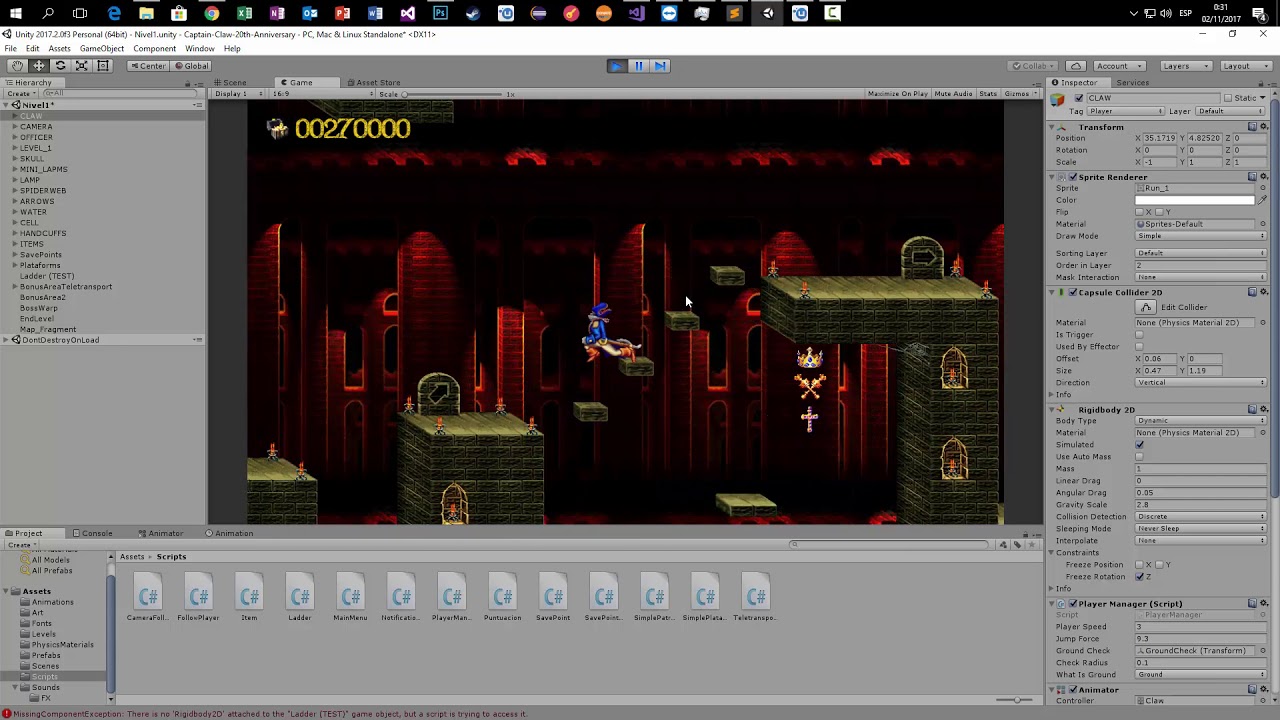Open the object picker circle for Ground Check
This screenshot has height=720, width=1280.
pyautogui.click(x=1263, y=651)
